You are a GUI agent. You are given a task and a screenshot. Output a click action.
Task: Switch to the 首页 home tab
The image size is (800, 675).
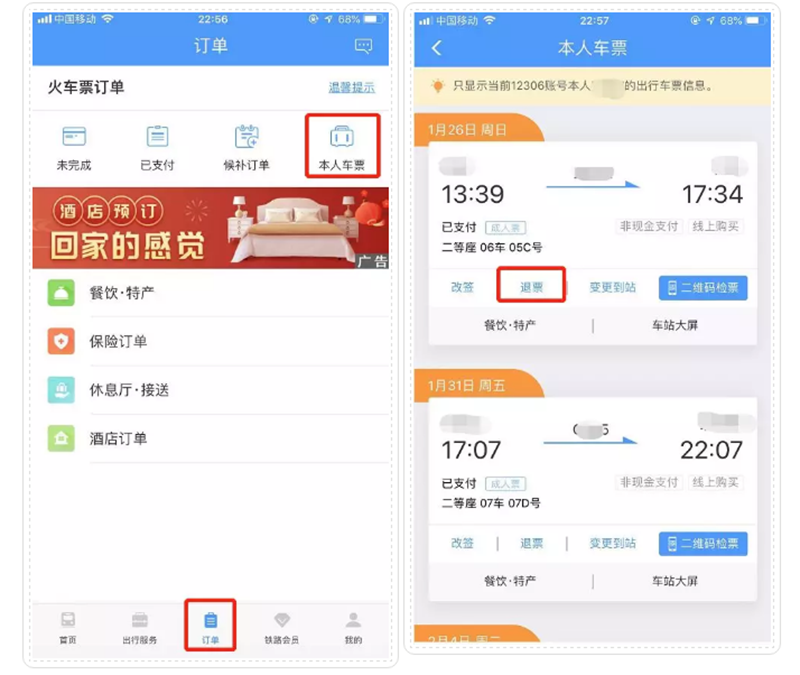68,628
